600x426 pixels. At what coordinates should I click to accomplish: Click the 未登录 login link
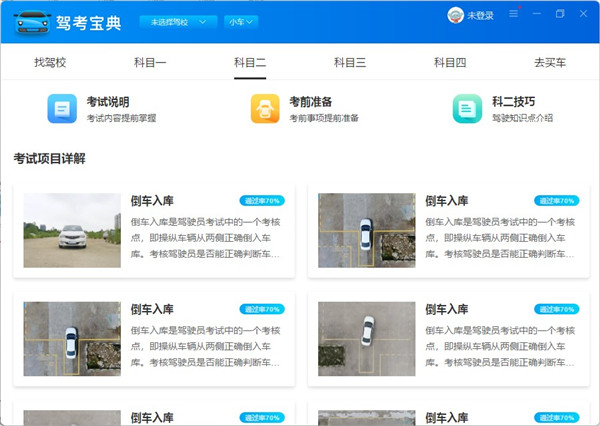[x=480, y=16]
